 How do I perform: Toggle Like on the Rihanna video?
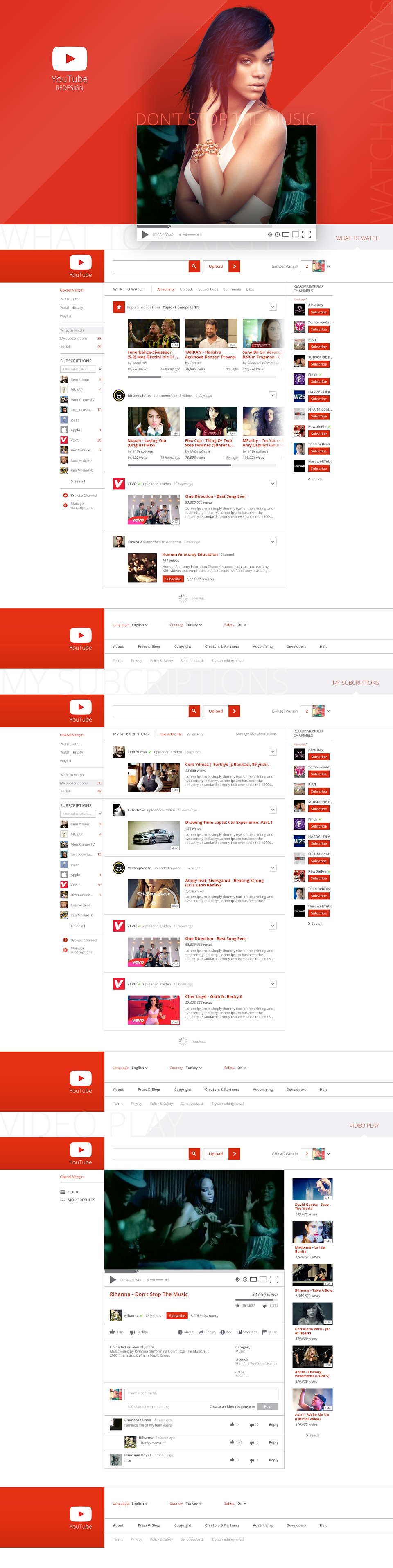pyautogui.click(x=116, y=1332)
